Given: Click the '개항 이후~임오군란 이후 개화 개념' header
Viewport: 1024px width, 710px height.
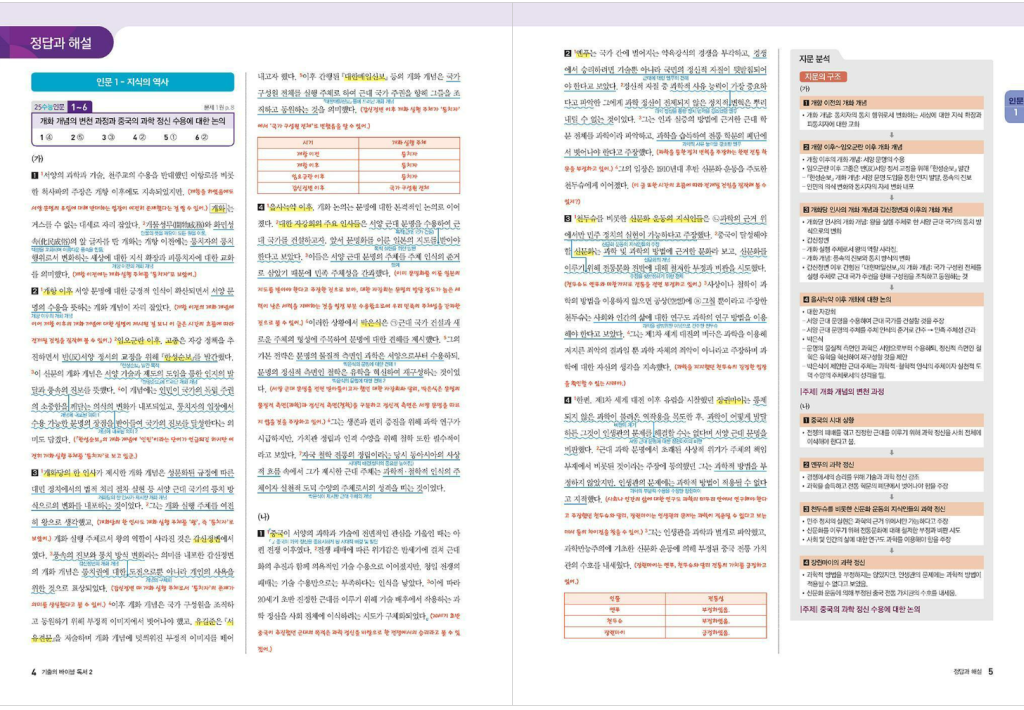Looking at the screenshot, I should click(891, 147).
